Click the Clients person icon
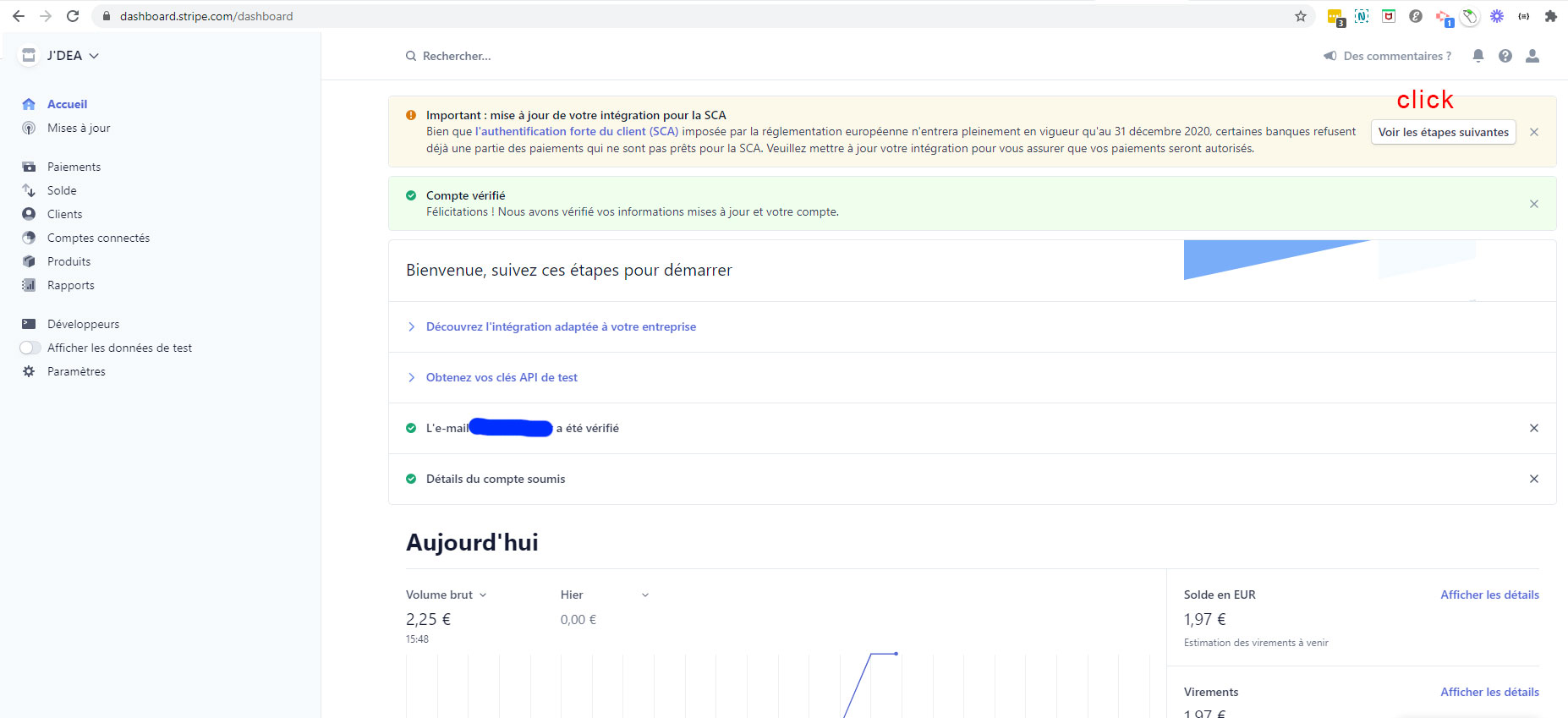Image resolution: width=1568 pixels, height=718 pixels. [x=29, y=214]
